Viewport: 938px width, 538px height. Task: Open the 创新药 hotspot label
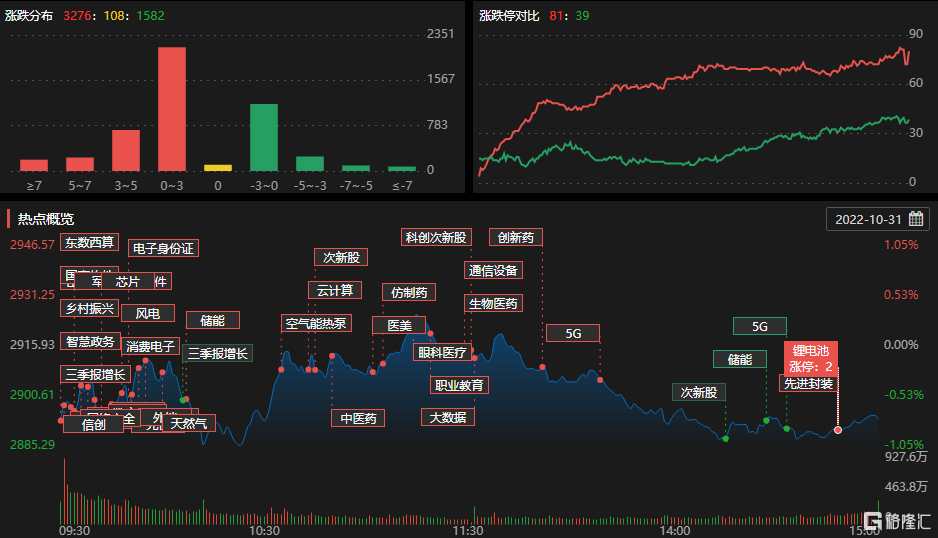(516, 238)
